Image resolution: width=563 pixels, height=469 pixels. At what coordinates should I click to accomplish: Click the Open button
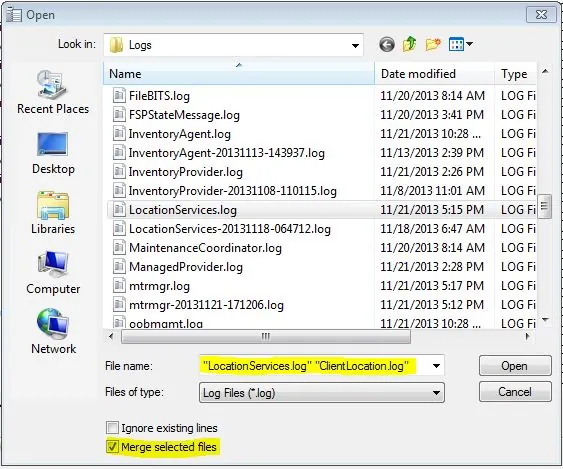click(x=515, y=366)
